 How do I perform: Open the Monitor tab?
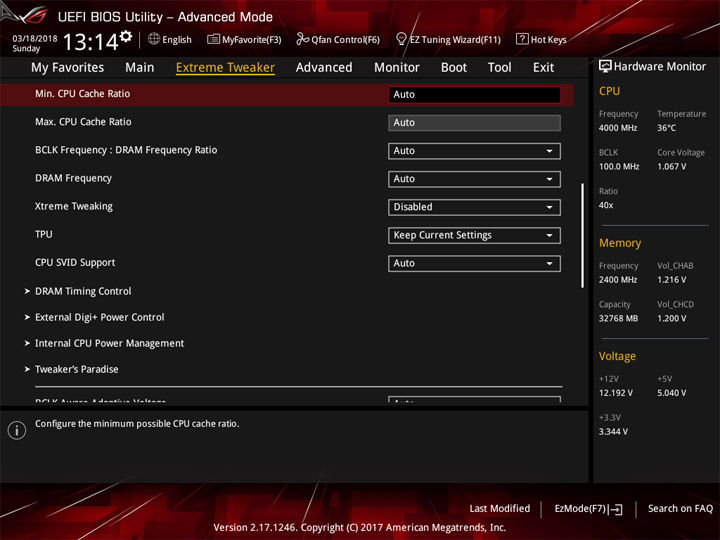pyautogui.click(x=397, y=68)
